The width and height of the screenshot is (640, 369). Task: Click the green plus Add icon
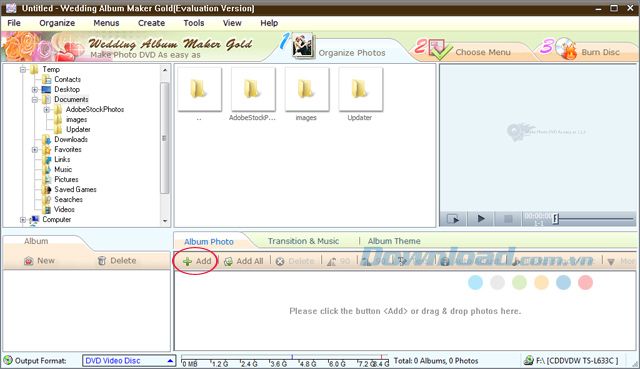(x=187, y=262)
